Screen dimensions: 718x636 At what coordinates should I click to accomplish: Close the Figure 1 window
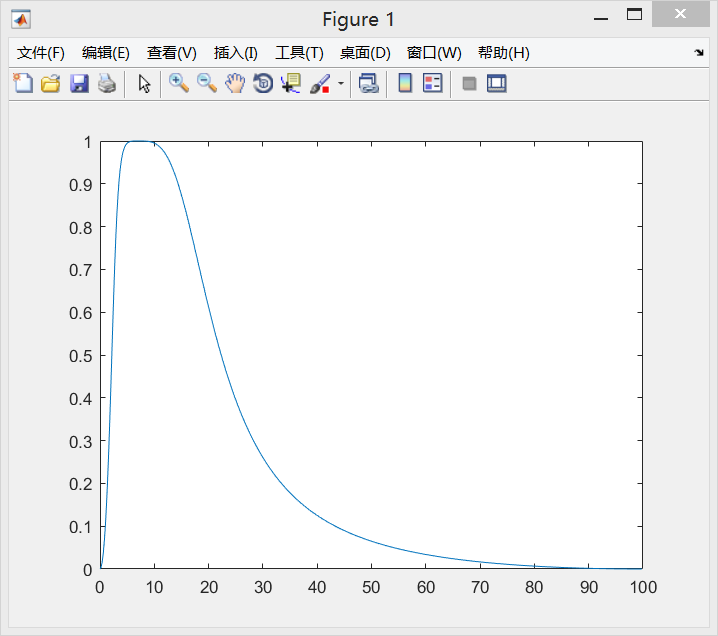point(680,14)
